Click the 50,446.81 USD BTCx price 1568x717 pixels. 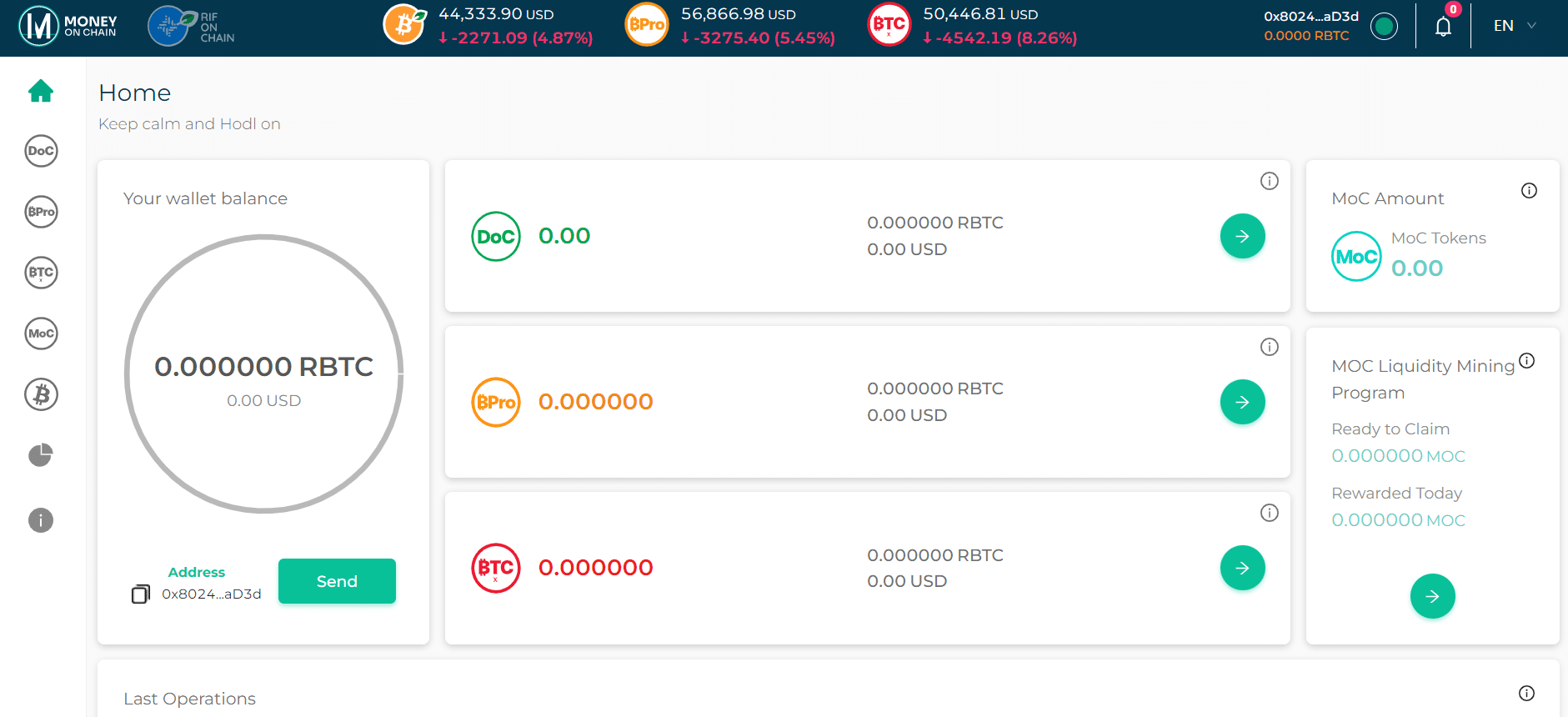point(980,14)
